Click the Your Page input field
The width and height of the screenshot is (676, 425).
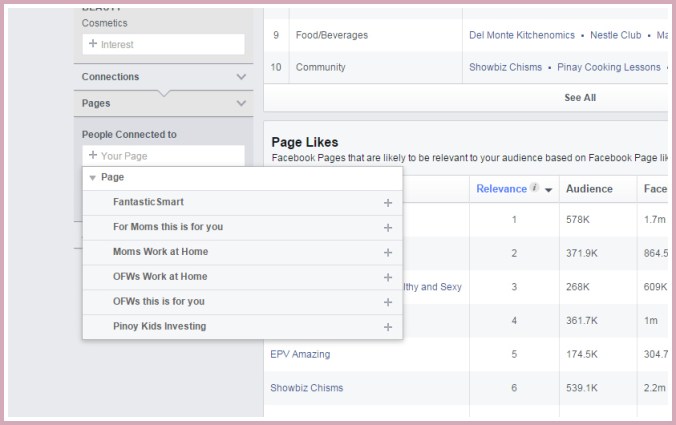pyautogui.click(x=163, y=156)
